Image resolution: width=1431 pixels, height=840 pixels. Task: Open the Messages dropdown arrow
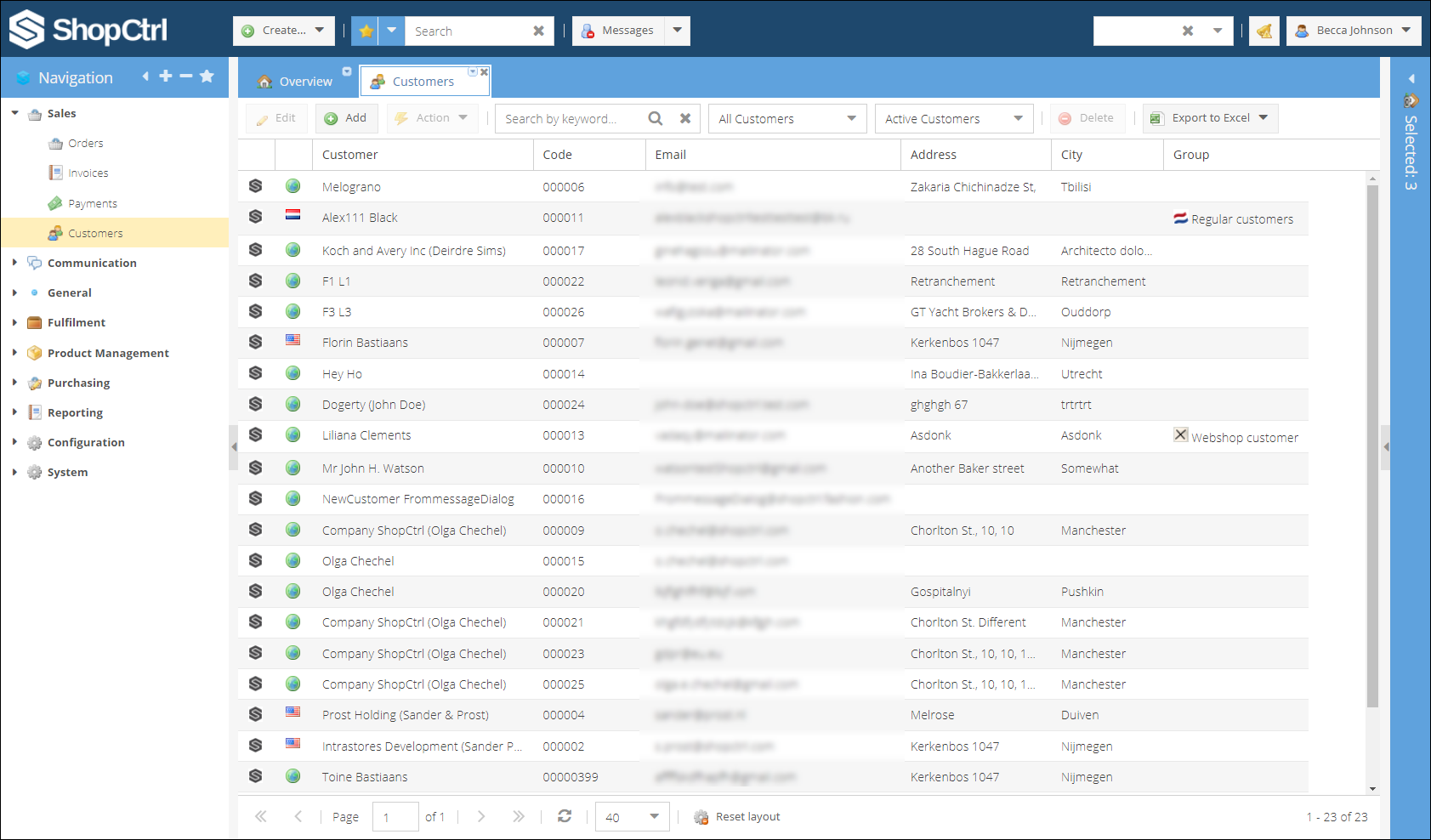[x=678, y=31]
